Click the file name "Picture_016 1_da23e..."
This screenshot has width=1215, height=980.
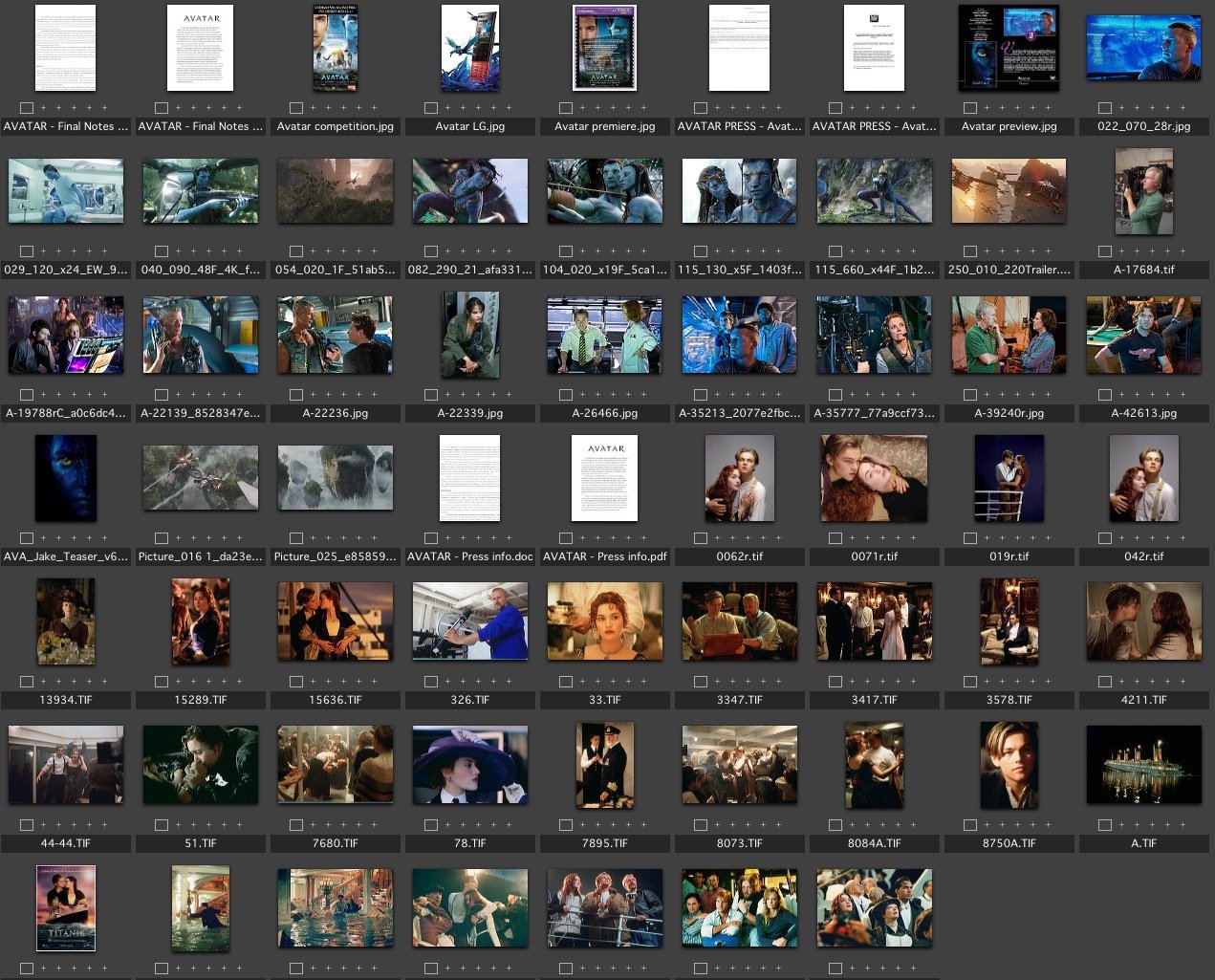click(x=200, y=556)
